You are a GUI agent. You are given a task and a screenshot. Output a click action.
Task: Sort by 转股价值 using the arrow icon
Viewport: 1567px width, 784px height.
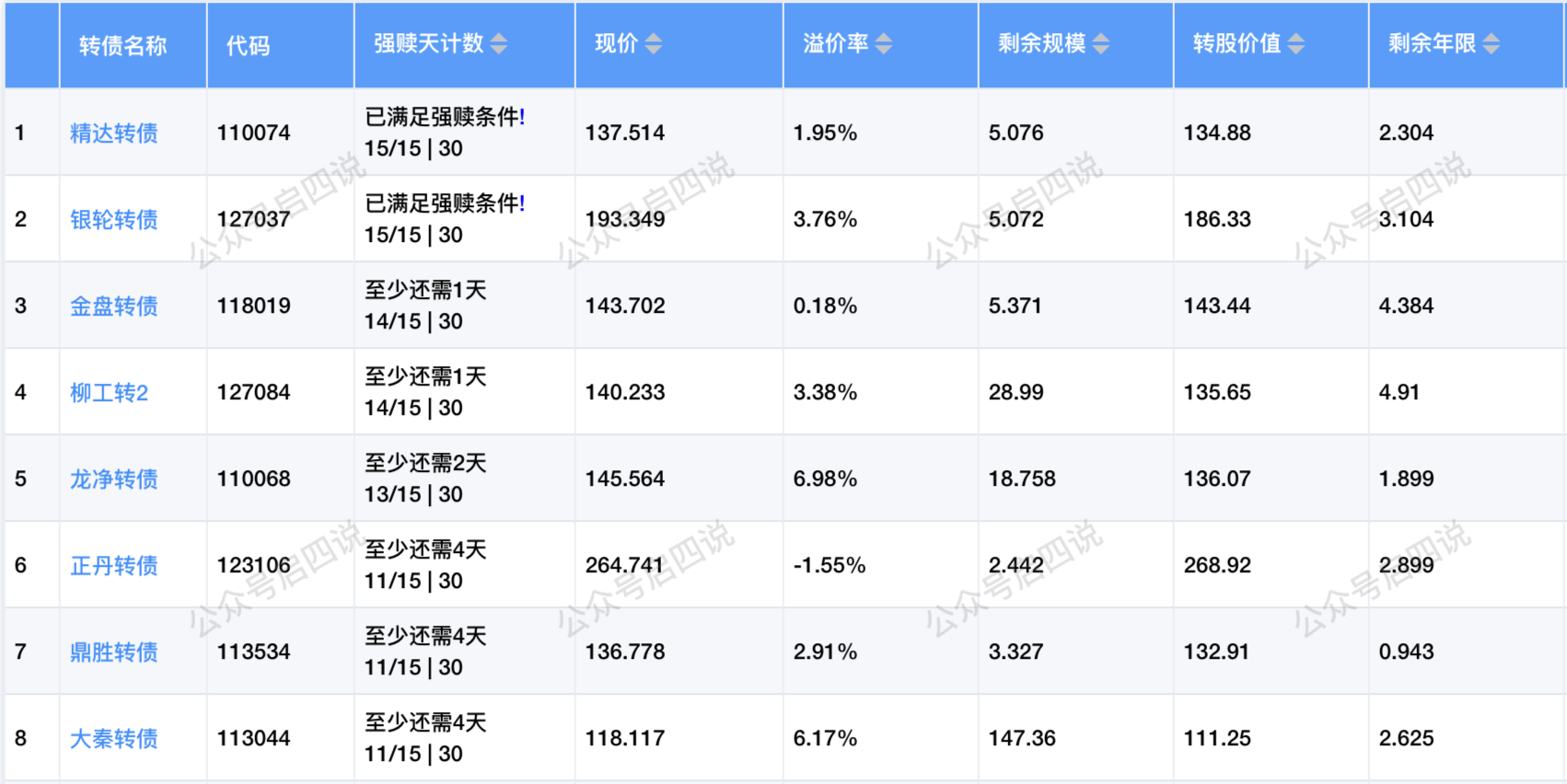point(1296,43)
